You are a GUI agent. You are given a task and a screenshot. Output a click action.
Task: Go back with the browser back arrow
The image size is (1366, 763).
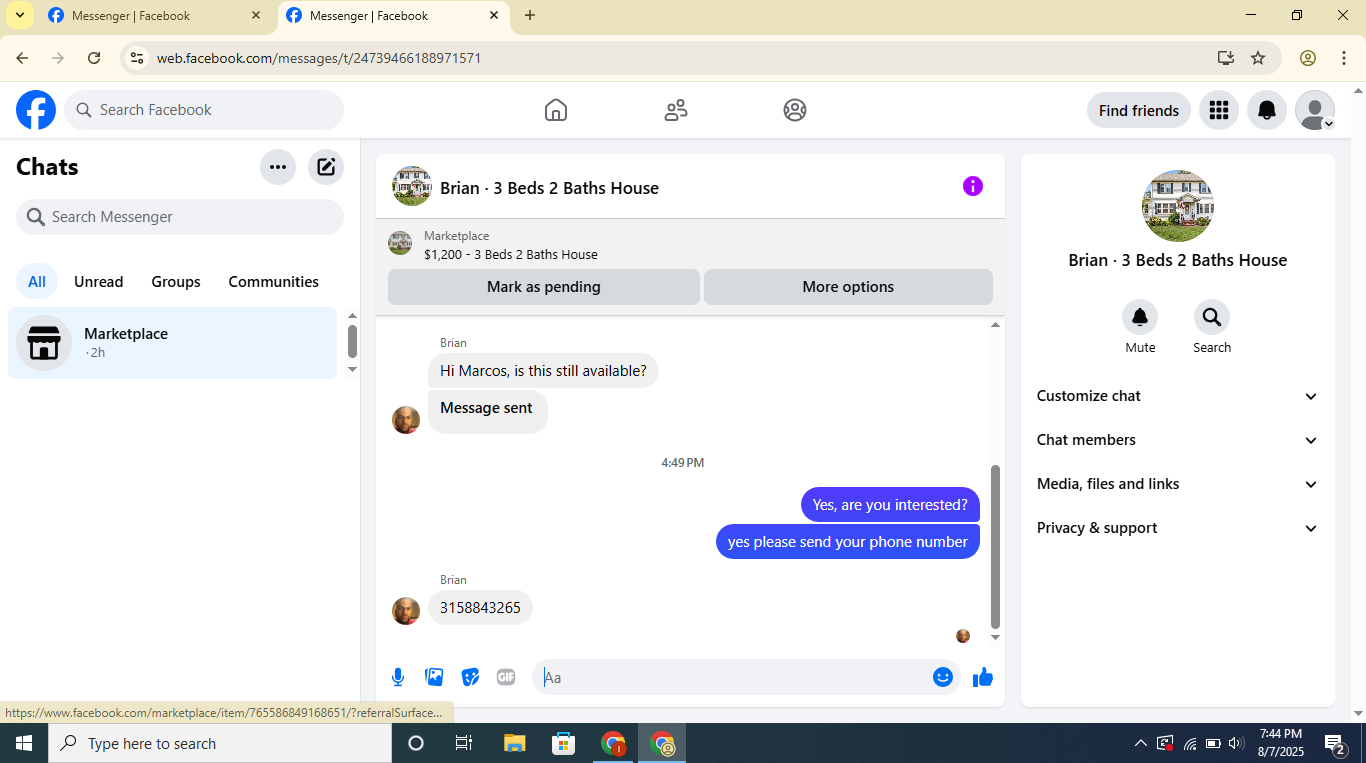[22, 58]
